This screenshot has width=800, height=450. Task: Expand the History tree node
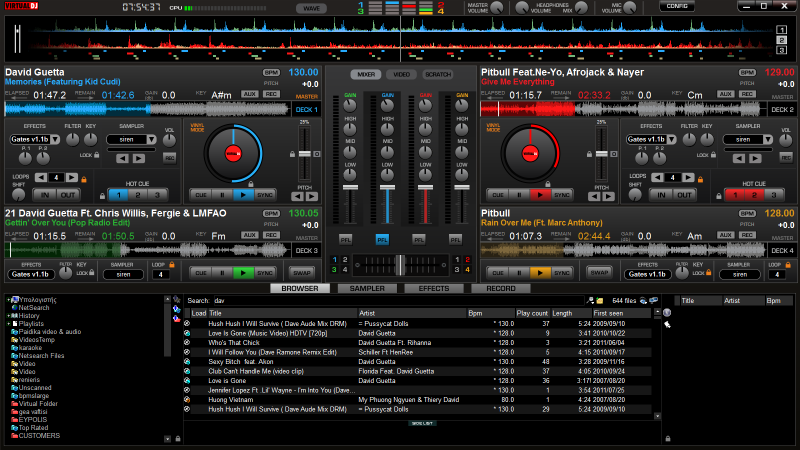pyautogui.click(x=9, y=316)
